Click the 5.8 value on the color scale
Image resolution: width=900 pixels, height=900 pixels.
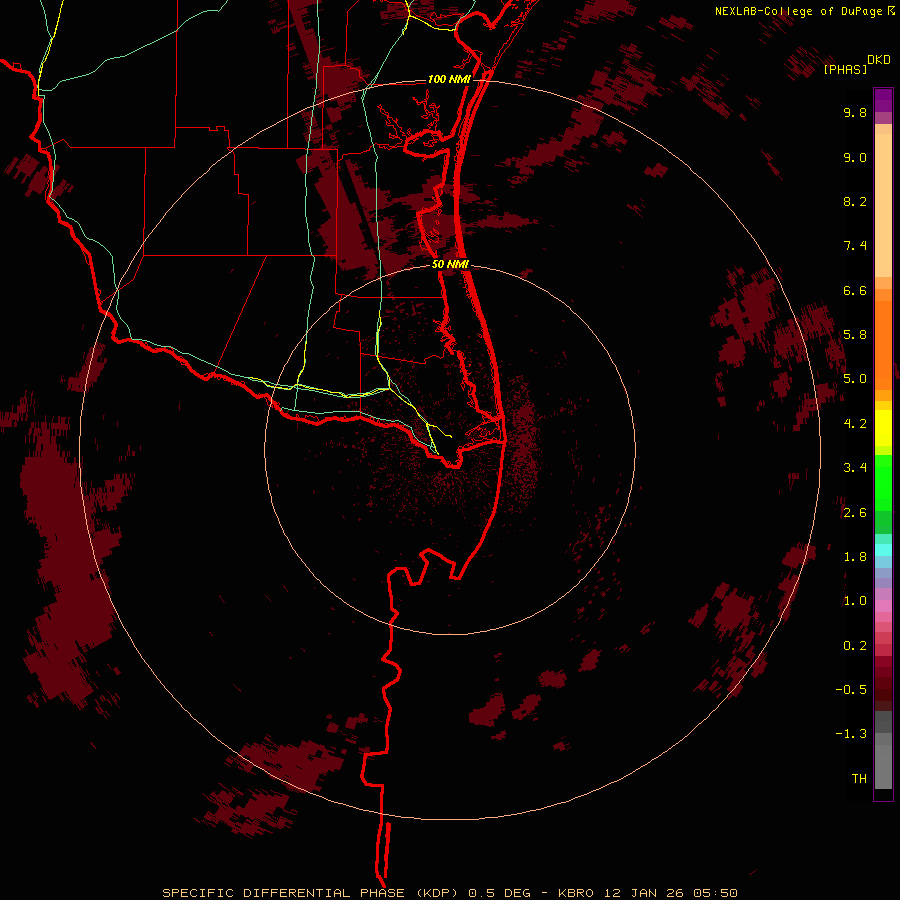pos(855,335)
